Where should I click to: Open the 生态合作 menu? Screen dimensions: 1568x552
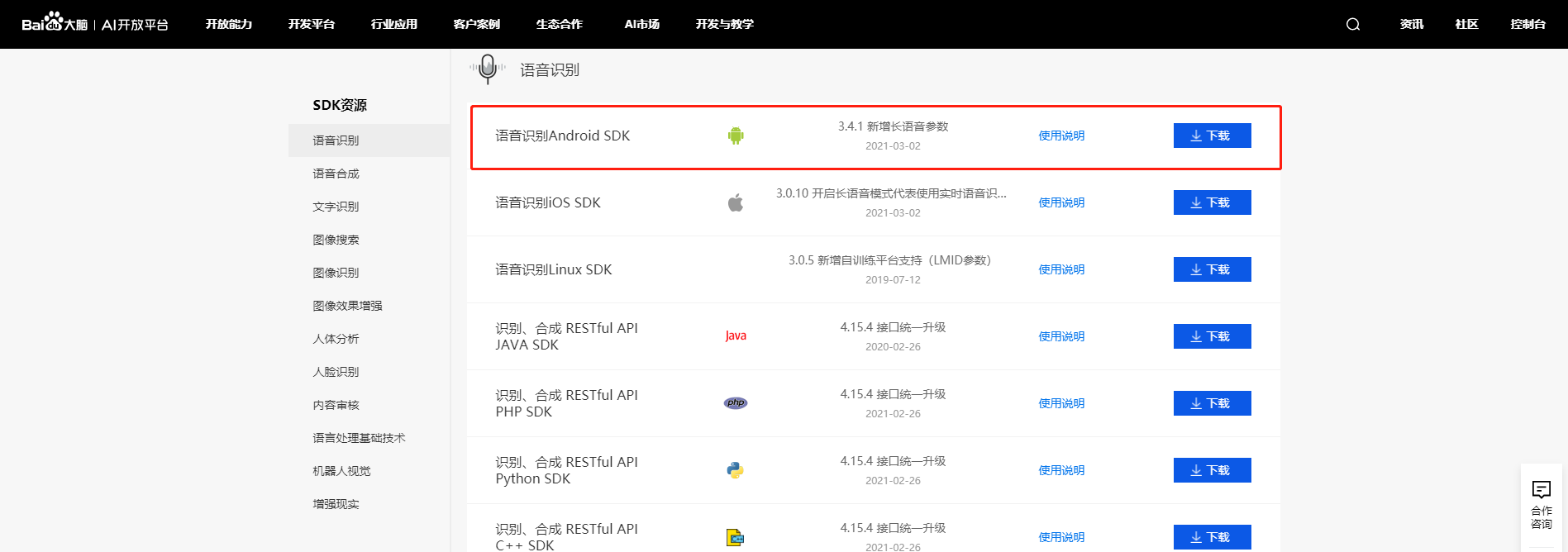[x=560, y=24]
